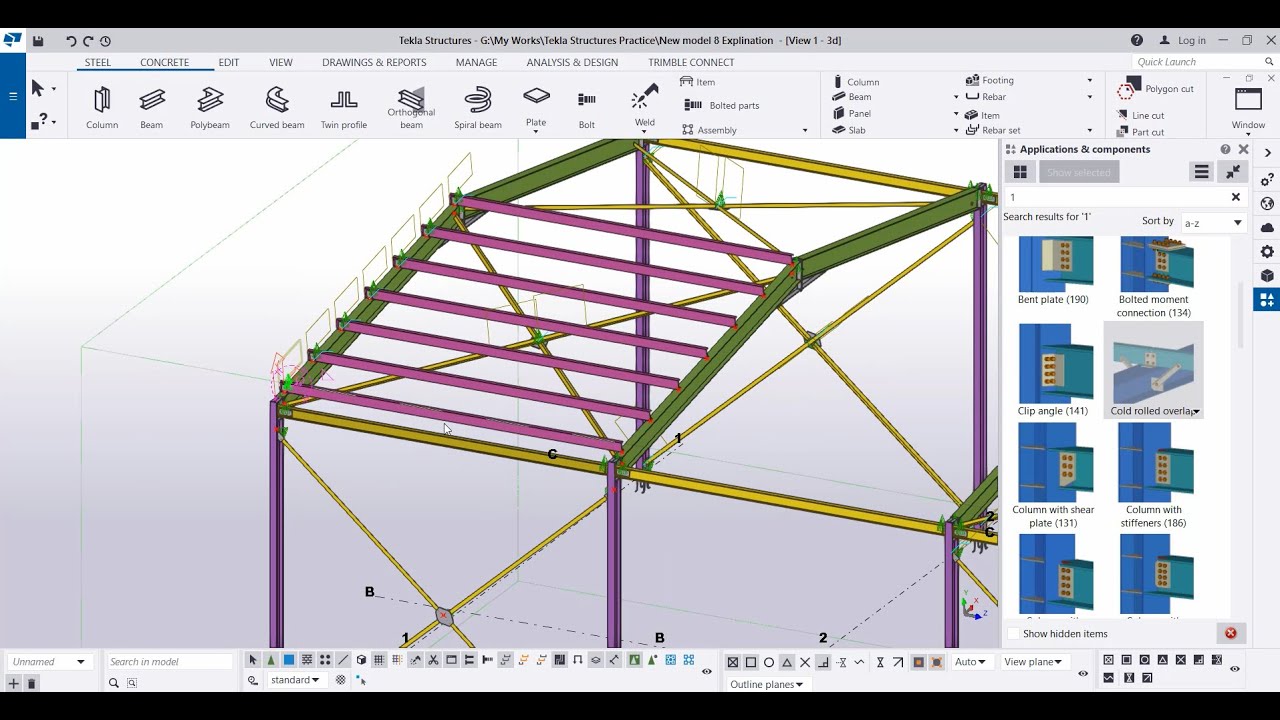Select the Spiral beam tool
Screen dimensions: 1280x720
point(478,107)
